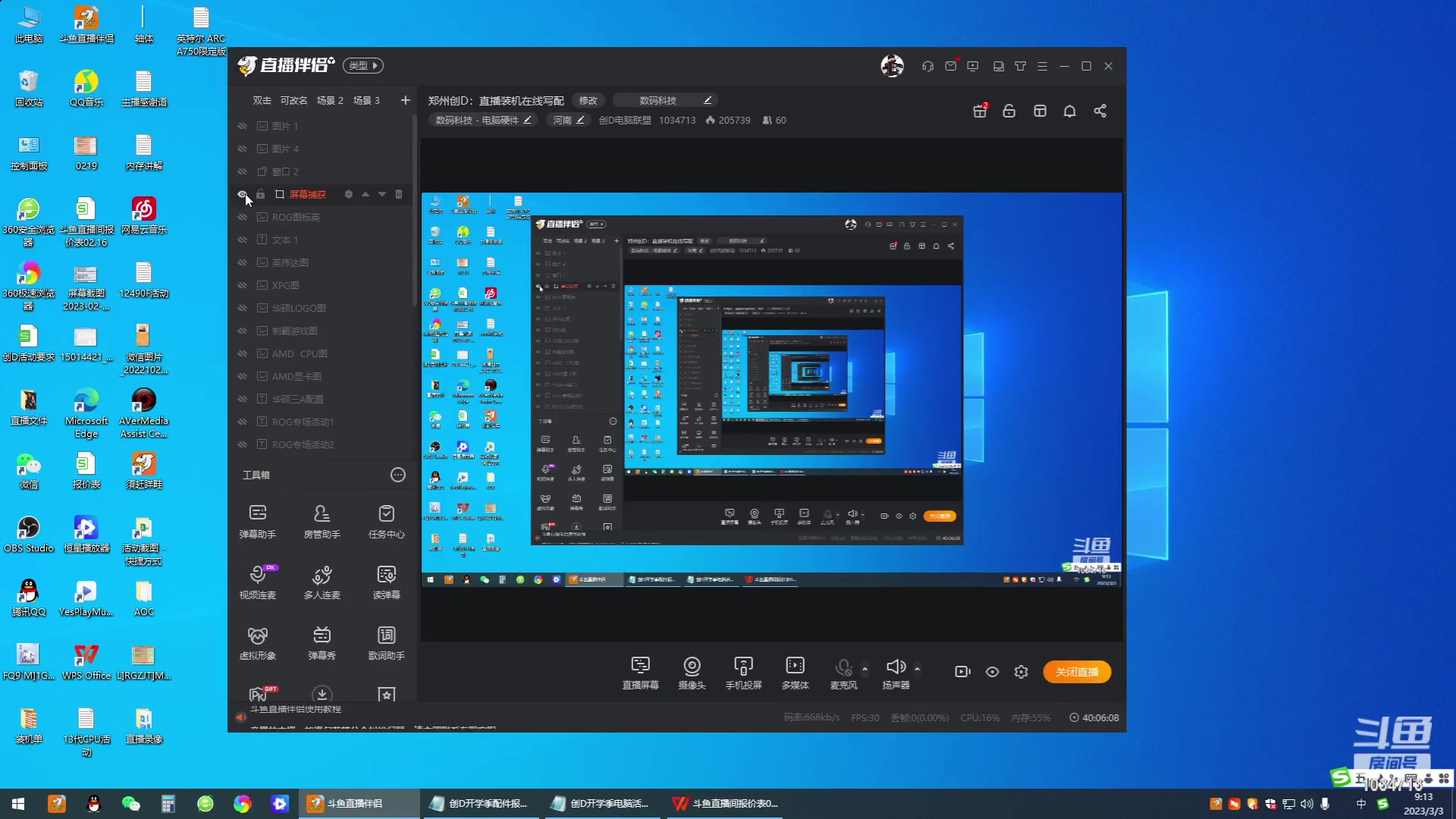This screenshot has width=1456, height=819.
Task: Edit the 数码科技 - 电脑硬件 category
Action: (483, 121)
